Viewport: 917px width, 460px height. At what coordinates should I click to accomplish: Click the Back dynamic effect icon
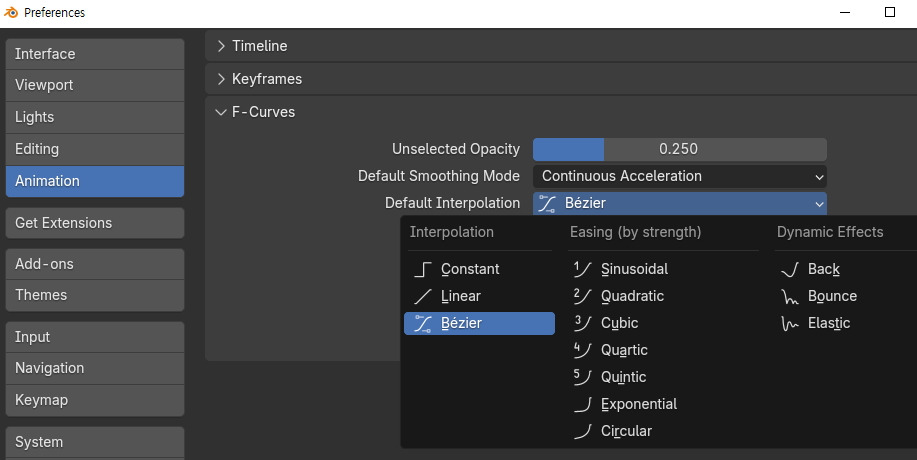[790, 269]
